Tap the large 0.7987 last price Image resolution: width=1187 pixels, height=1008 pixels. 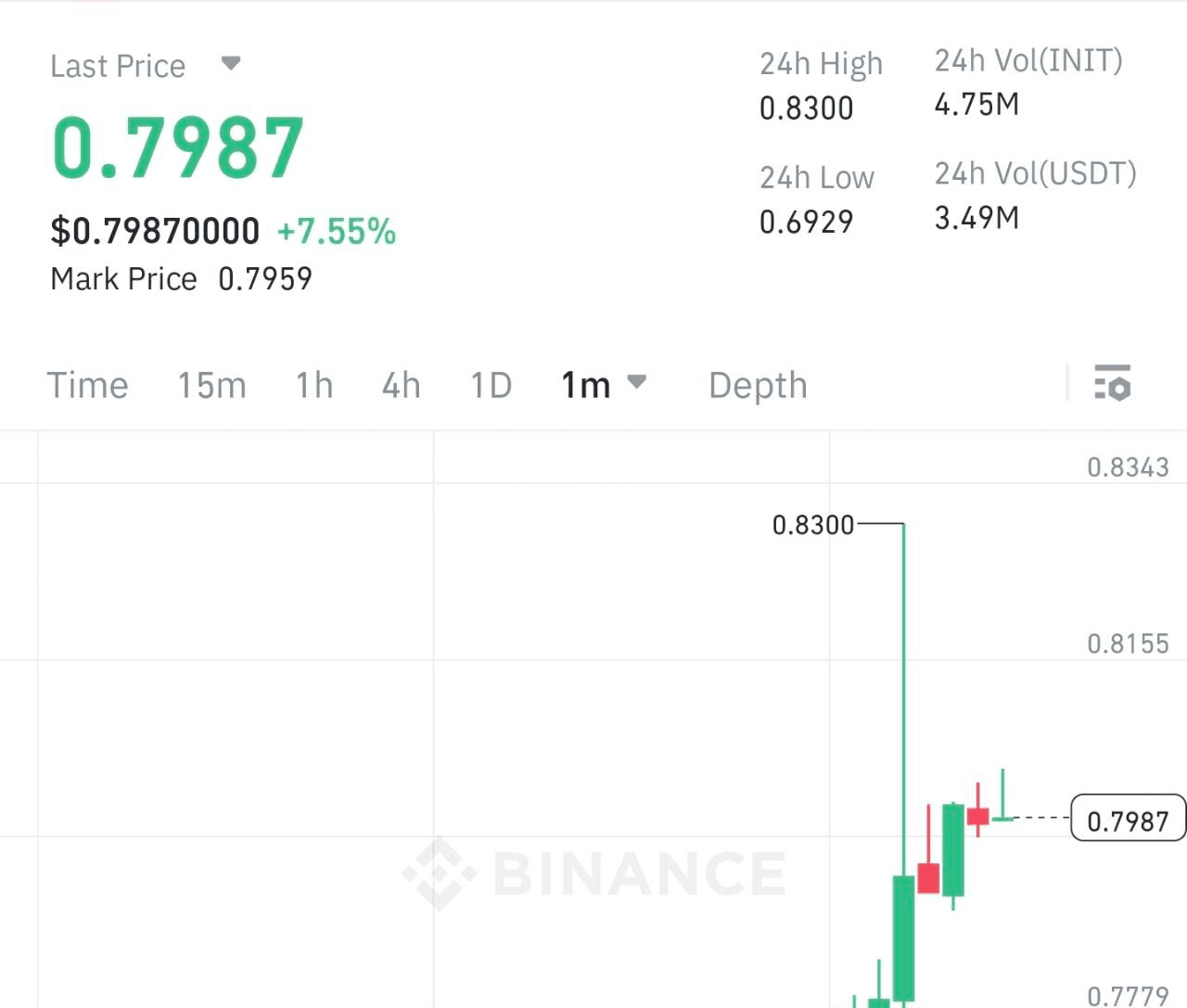(178, 147)
